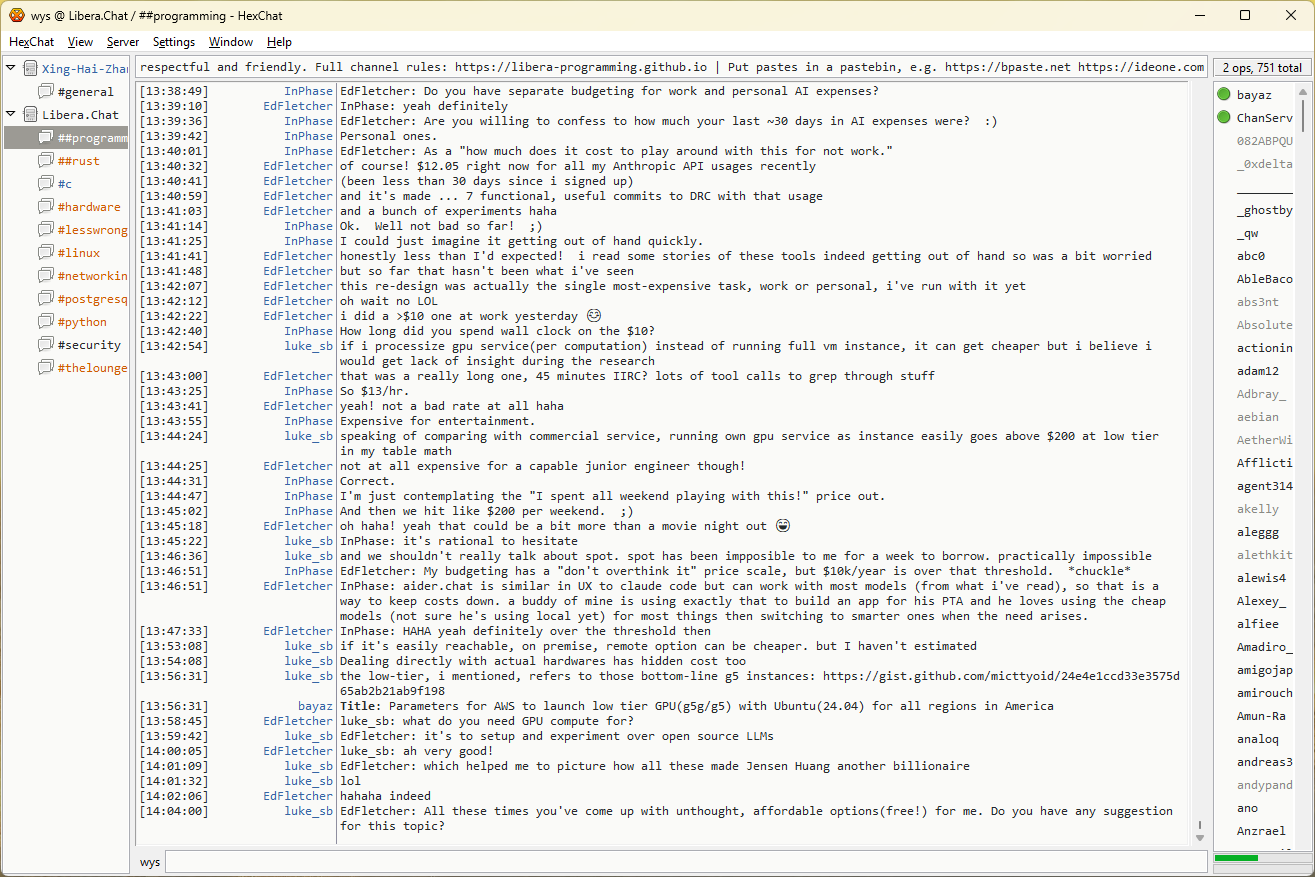
Task: Click the HexChat app icon in title bar
Action: [17, 15]
